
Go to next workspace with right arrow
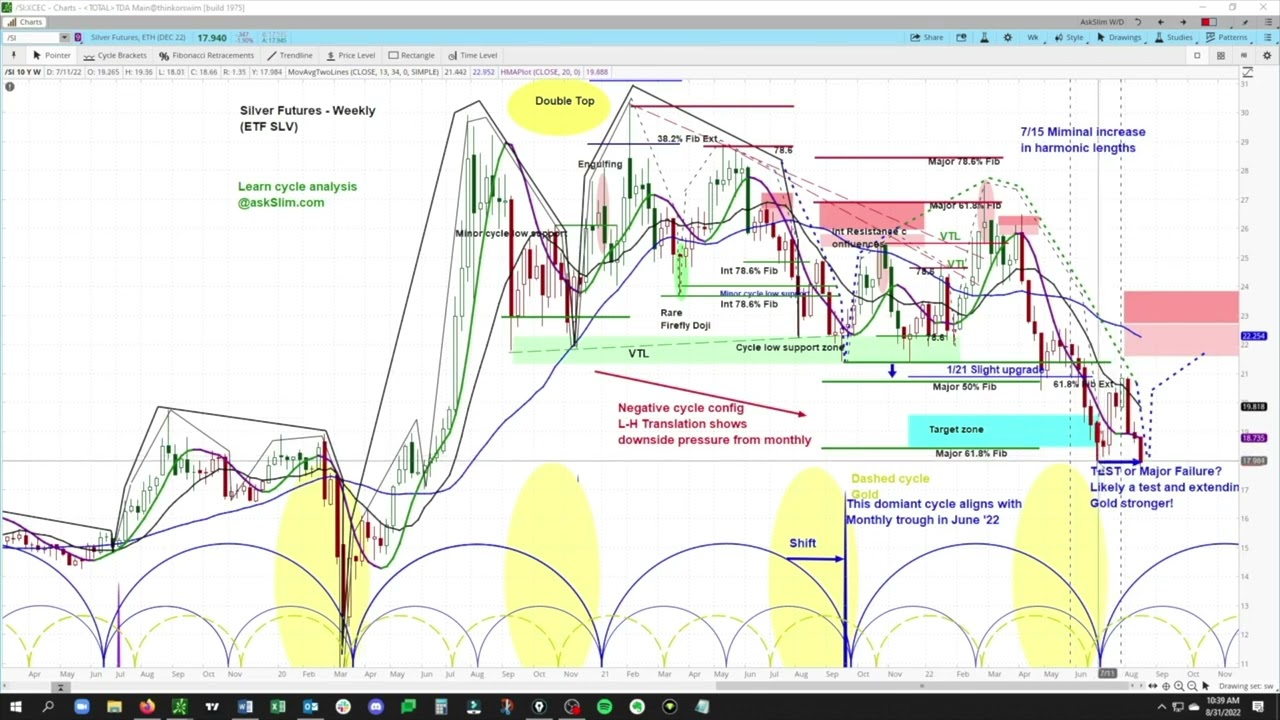pyautogui.click(x=1183, y=22)
